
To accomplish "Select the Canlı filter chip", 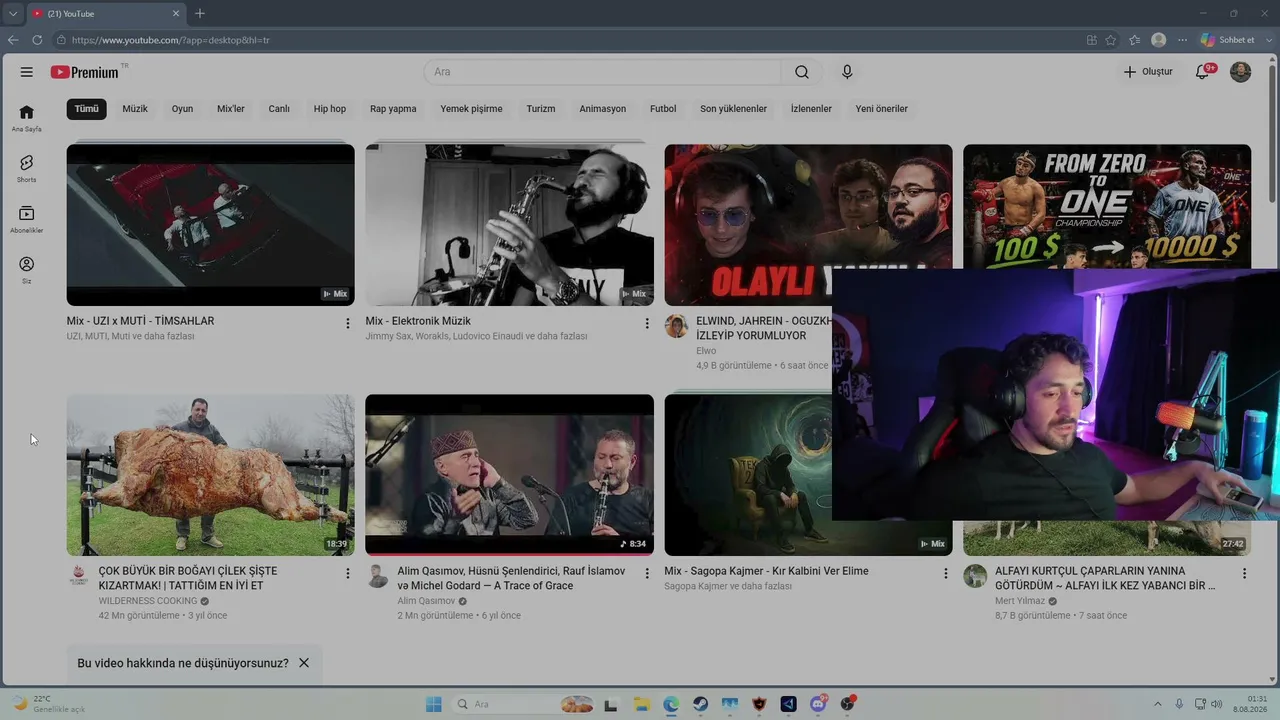I will 279,109.
